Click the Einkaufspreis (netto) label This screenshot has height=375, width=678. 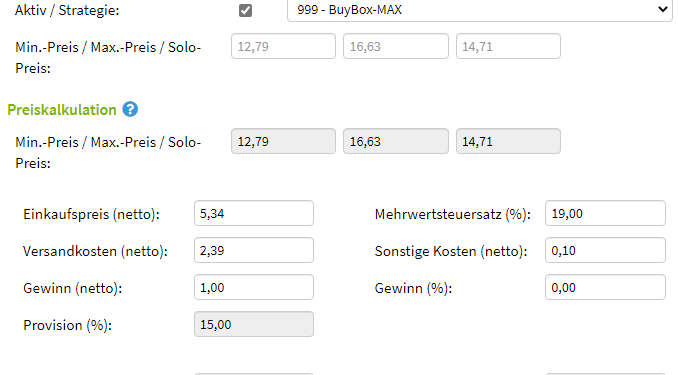(x=91, y=214)
